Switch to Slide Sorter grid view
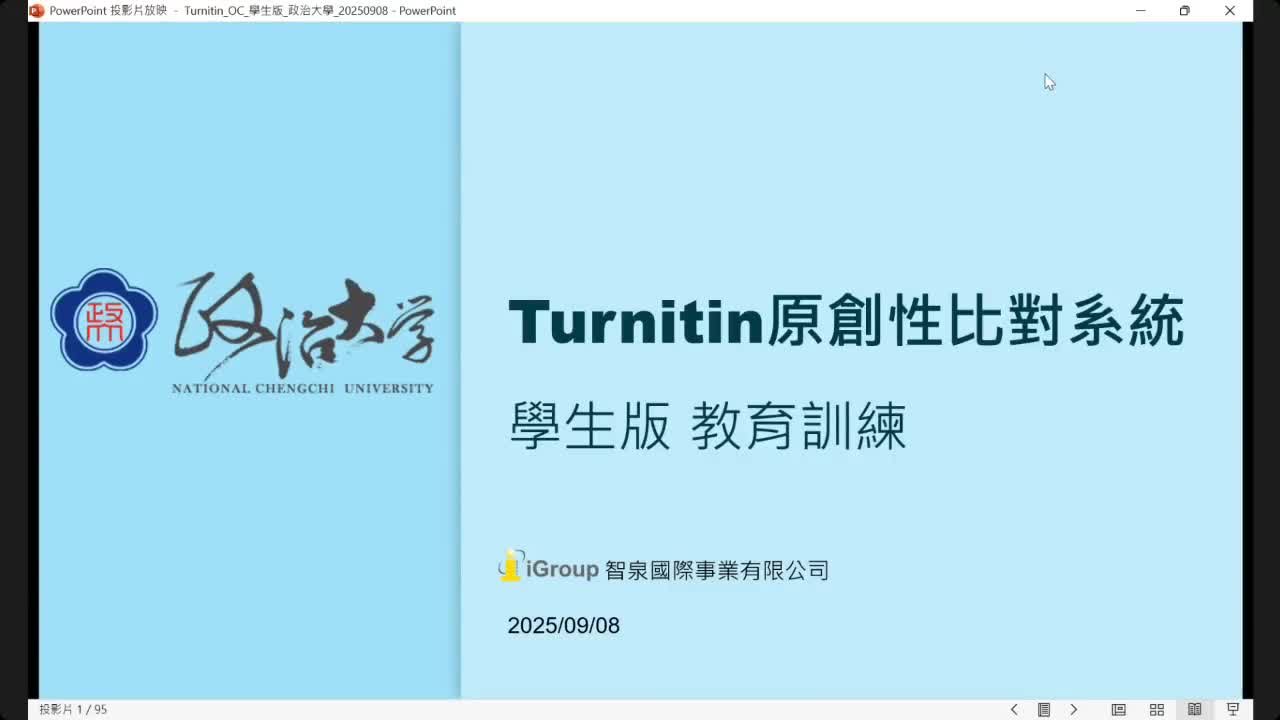Viewport: 1280px width, 720px height. [x=1157, y=710]
